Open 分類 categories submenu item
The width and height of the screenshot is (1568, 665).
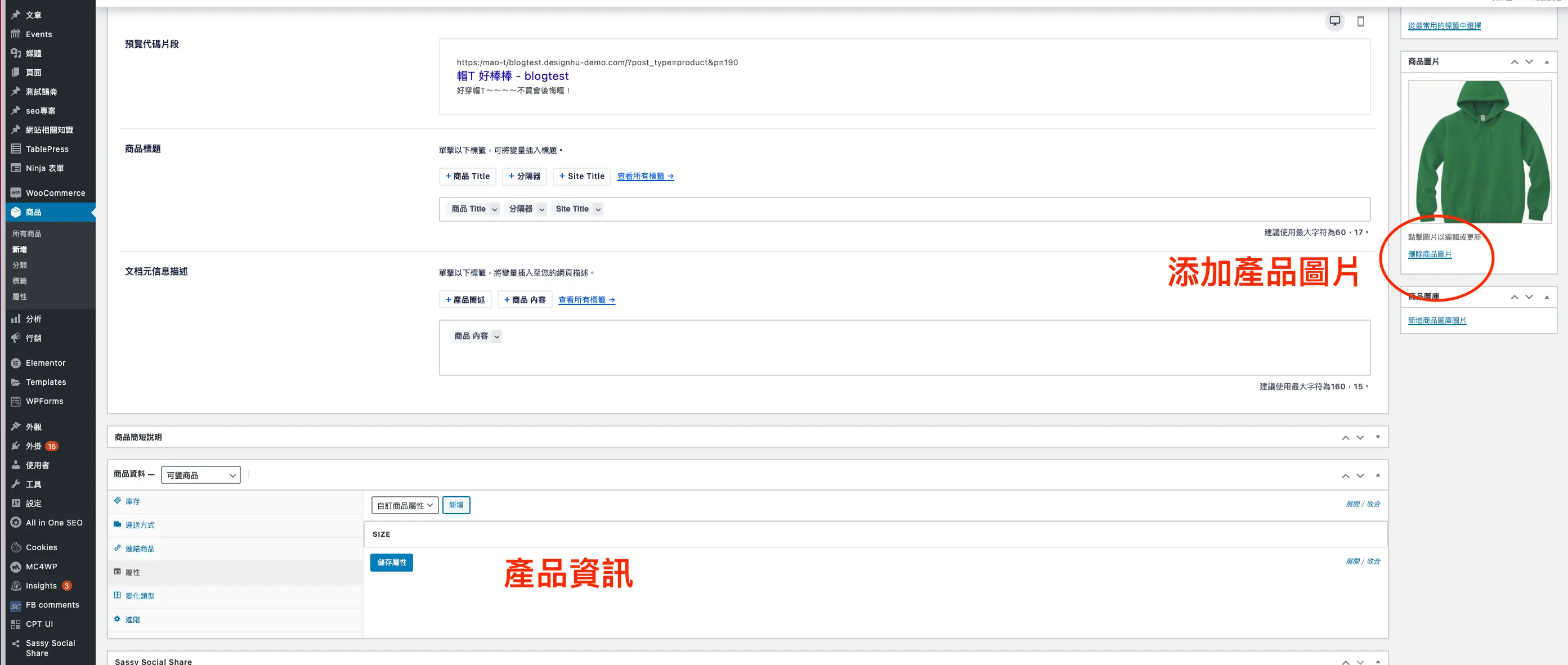point(20,266)
